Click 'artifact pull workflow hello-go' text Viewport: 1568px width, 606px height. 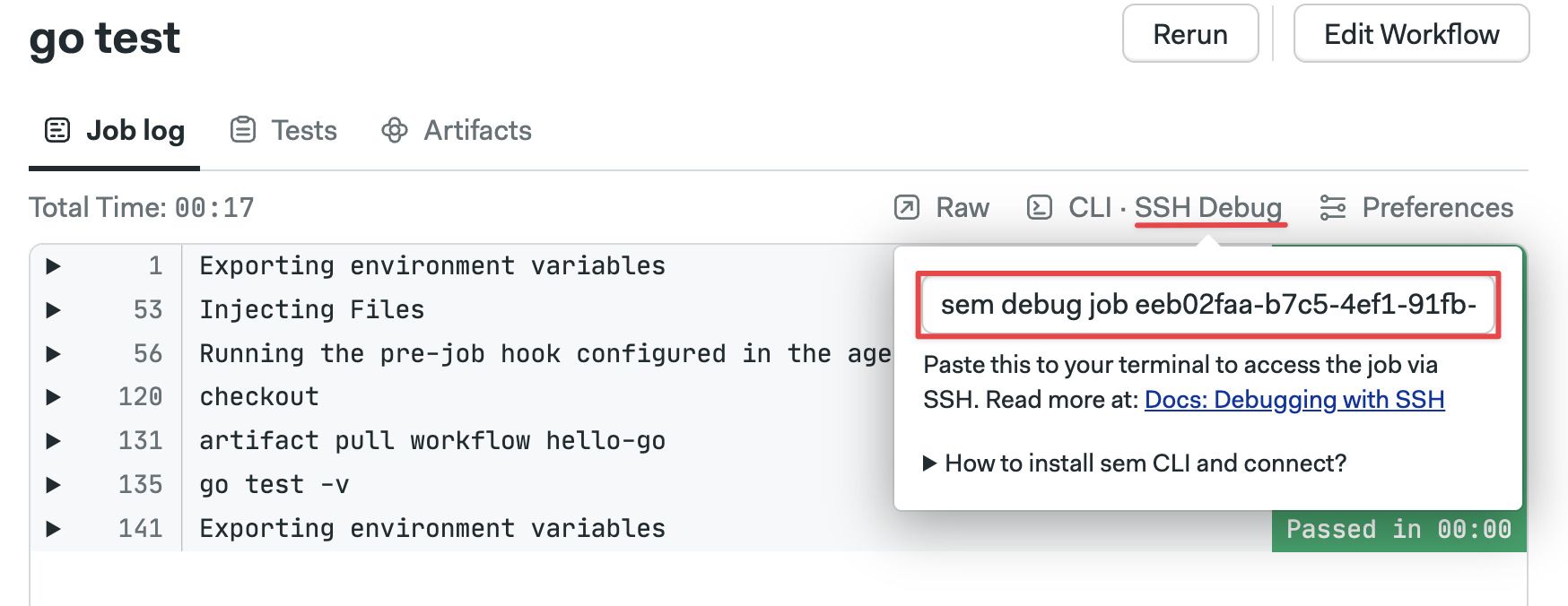tap(432, 441)
